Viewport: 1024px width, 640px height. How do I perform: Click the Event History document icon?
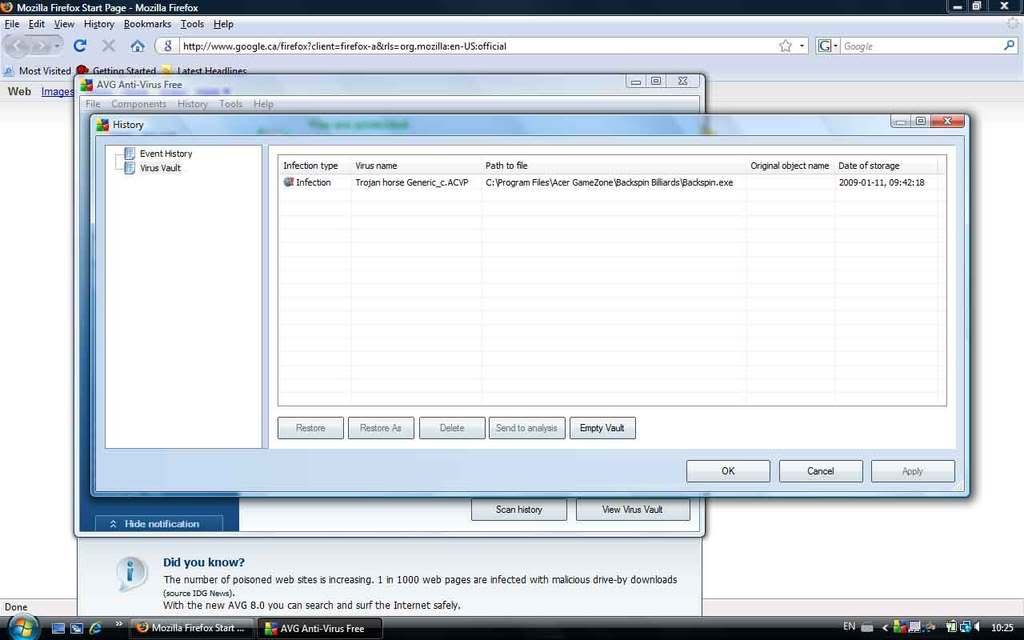pos(129,153)
